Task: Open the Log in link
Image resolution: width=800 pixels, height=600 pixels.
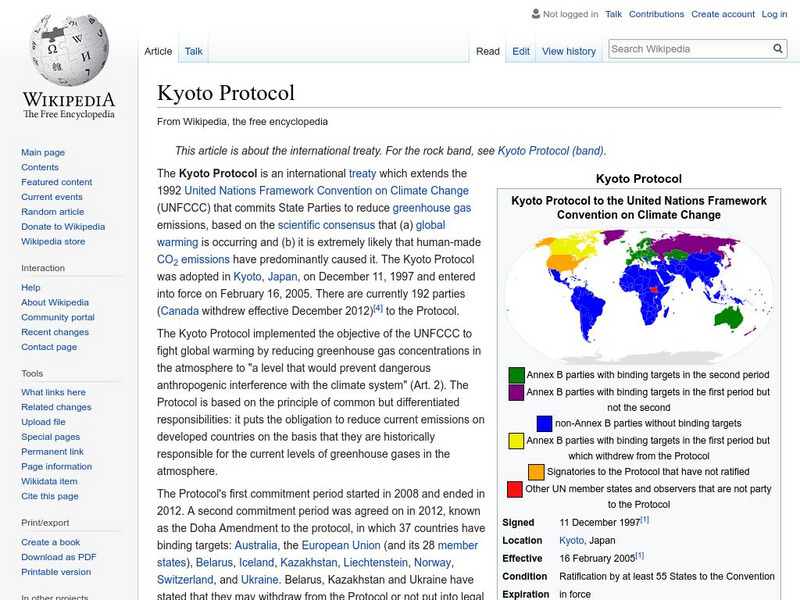Action: [774, 15]
